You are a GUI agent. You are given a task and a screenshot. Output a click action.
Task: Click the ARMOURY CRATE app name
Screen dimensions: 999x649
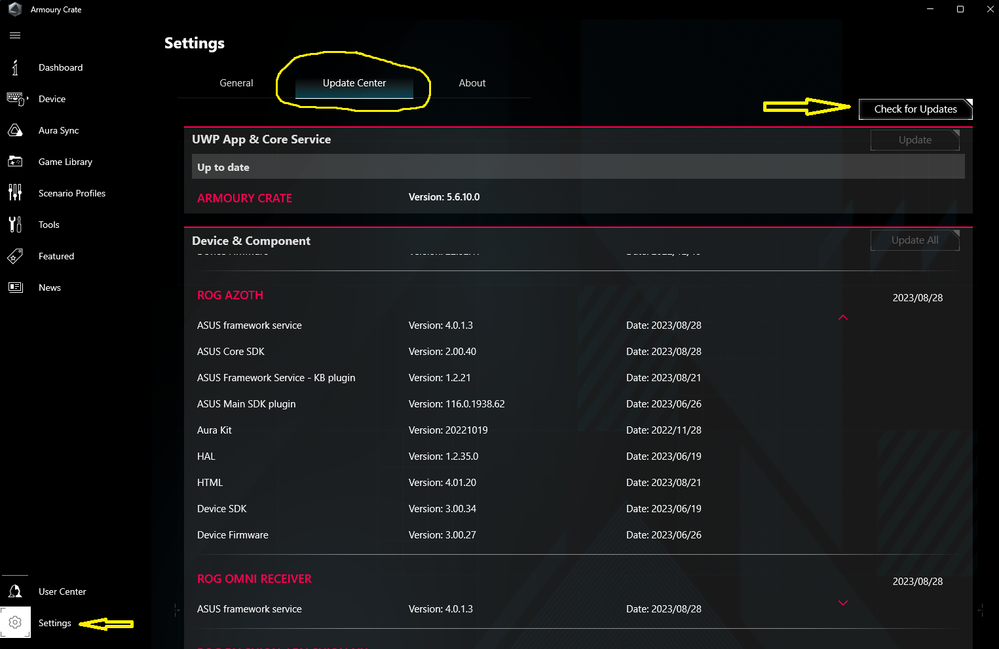click(x=245, y=198)
